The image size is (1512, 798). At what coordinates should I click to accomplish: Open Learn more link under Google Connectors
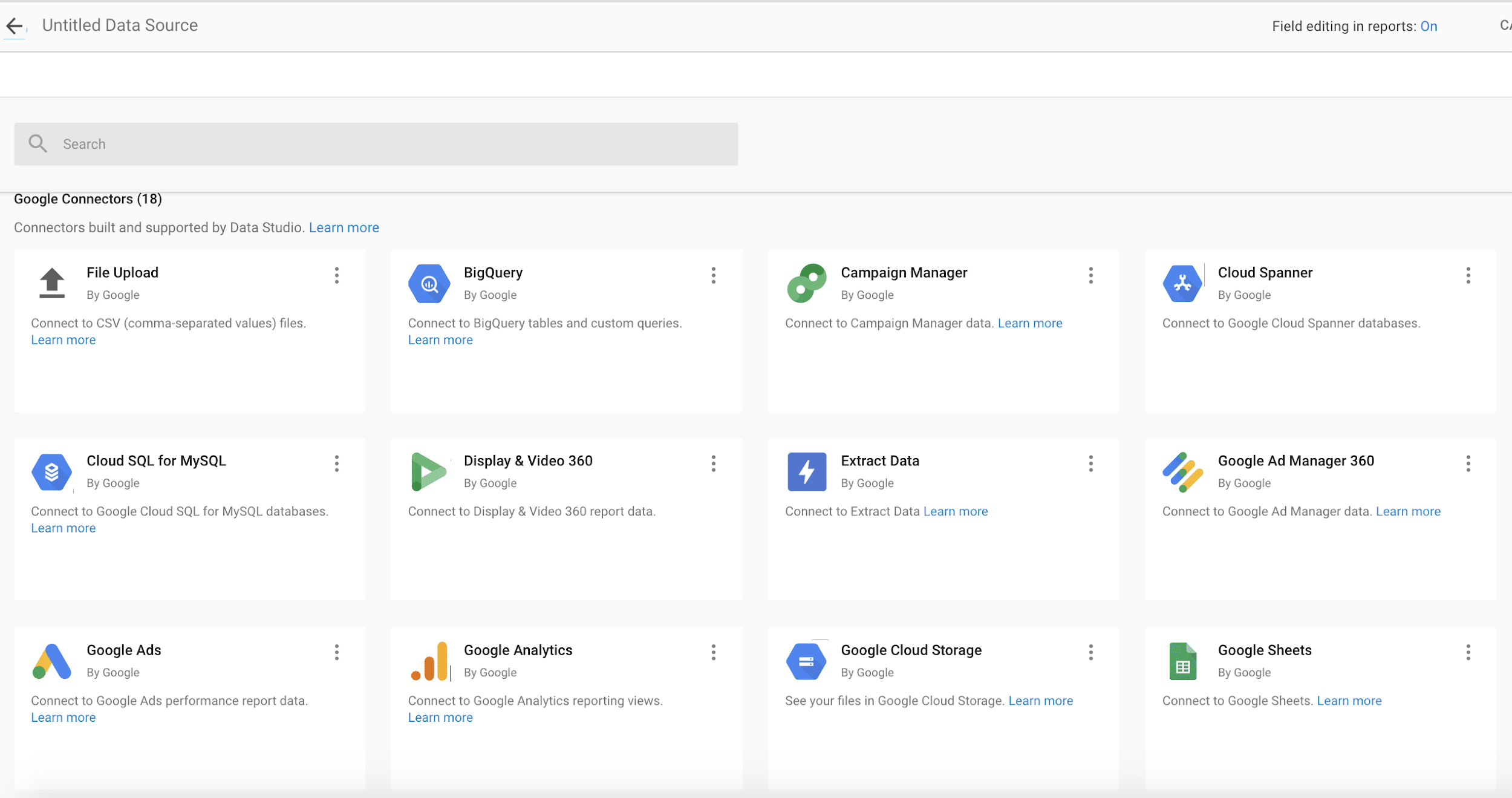pos(344,227)
